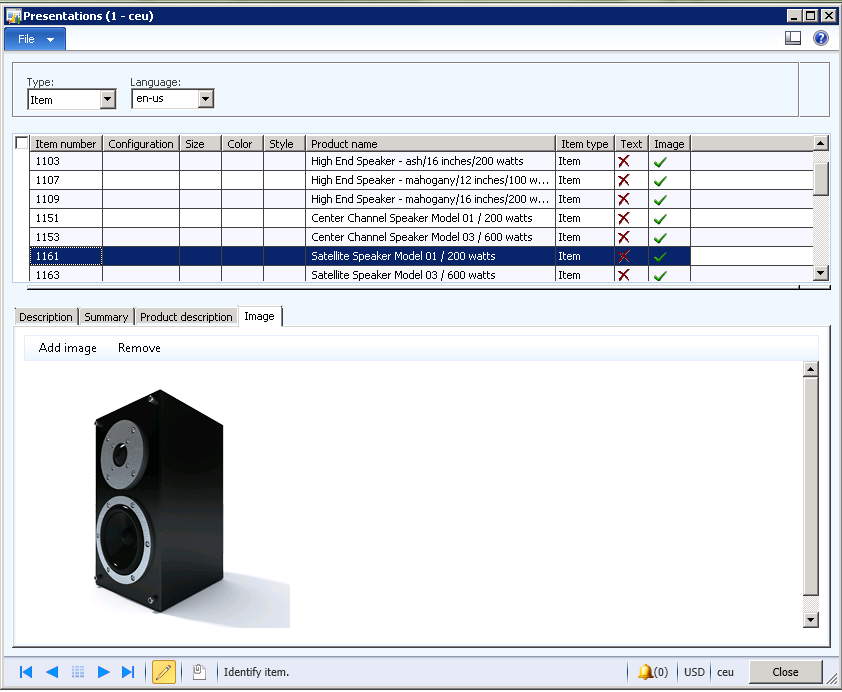
Task: Open the Type dropdown showing Item
Action: tap(108, 99)
